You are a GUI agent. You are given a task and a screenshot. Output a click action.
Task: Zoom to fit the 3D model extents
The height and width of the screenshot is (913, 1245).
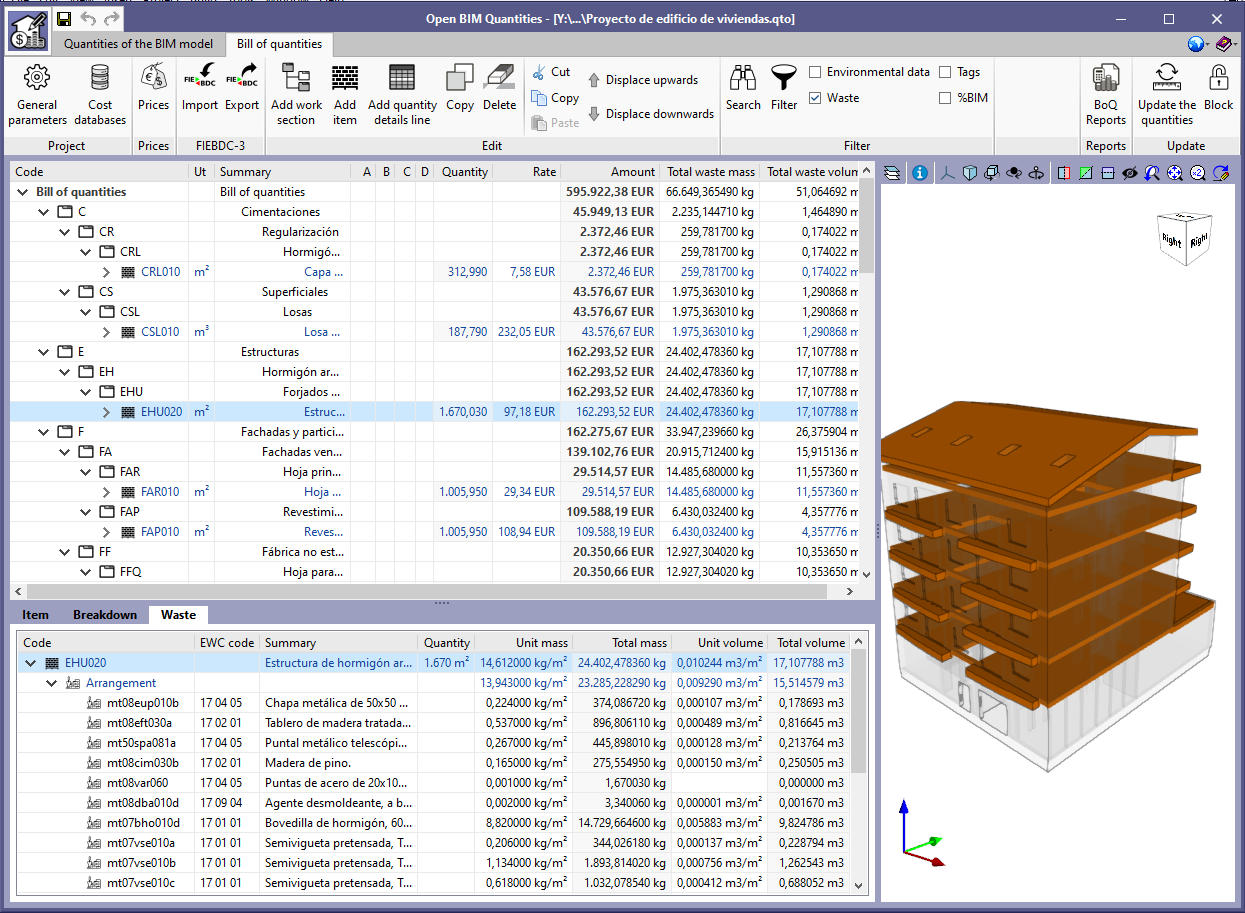point(1174,173)
